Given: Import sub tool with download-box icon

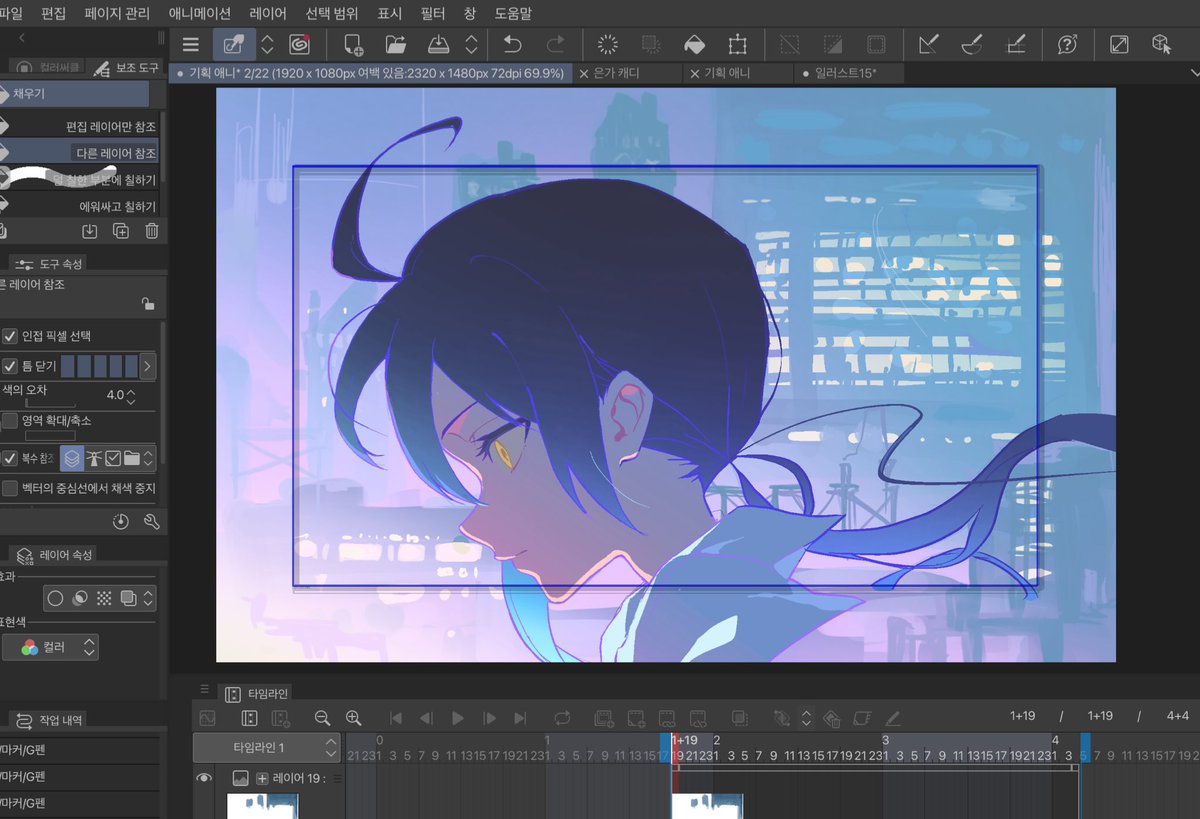Looking at the screenshot, I should [89, 231].
